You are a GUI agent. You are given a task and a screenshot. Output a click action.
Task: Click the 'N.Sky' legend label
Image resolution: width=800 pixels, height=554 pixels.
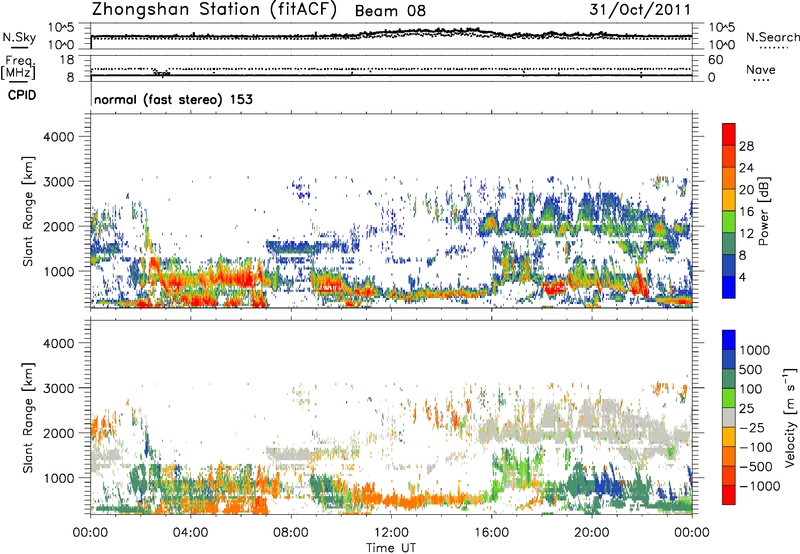pos(19,37)
